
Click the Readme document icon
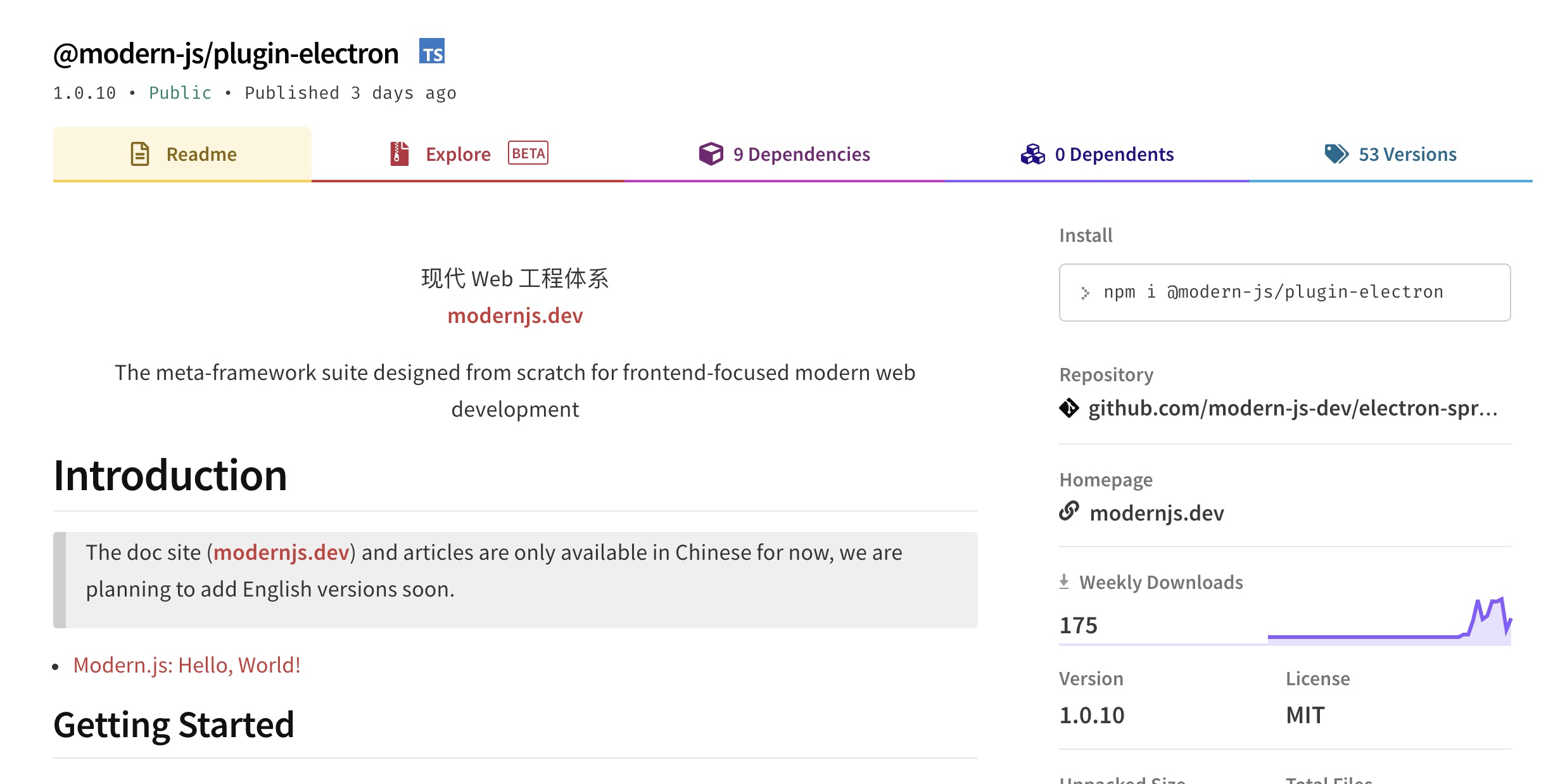[139, 154]
